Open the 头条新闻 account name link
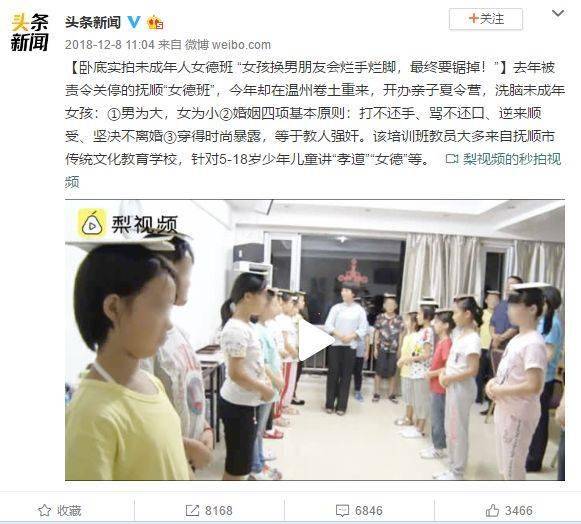581x524 pixels. click(93, 23)
